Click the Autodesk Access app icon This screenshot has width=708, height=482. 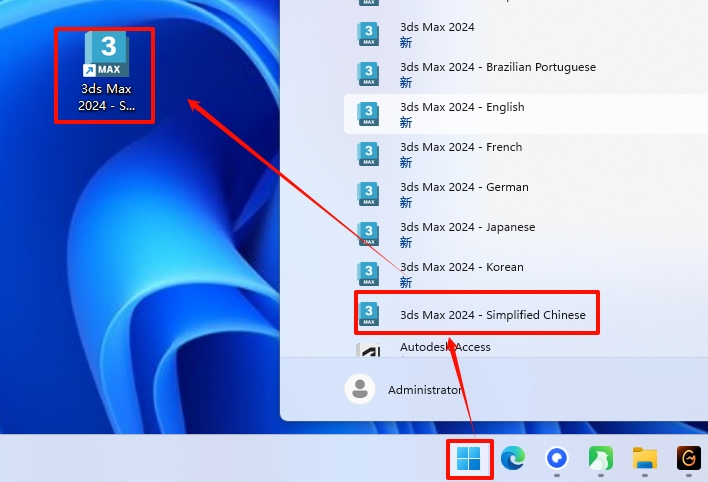[x=369, y=353]
